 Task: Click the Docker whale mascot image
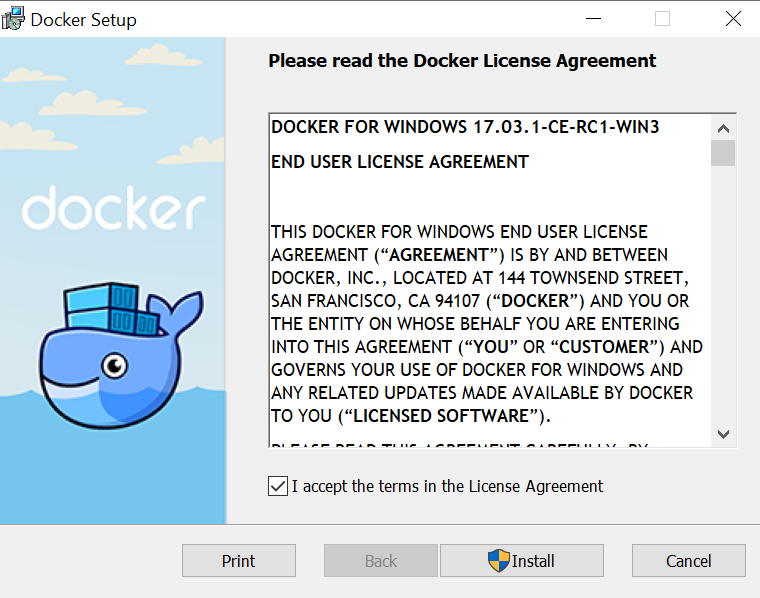121,355
